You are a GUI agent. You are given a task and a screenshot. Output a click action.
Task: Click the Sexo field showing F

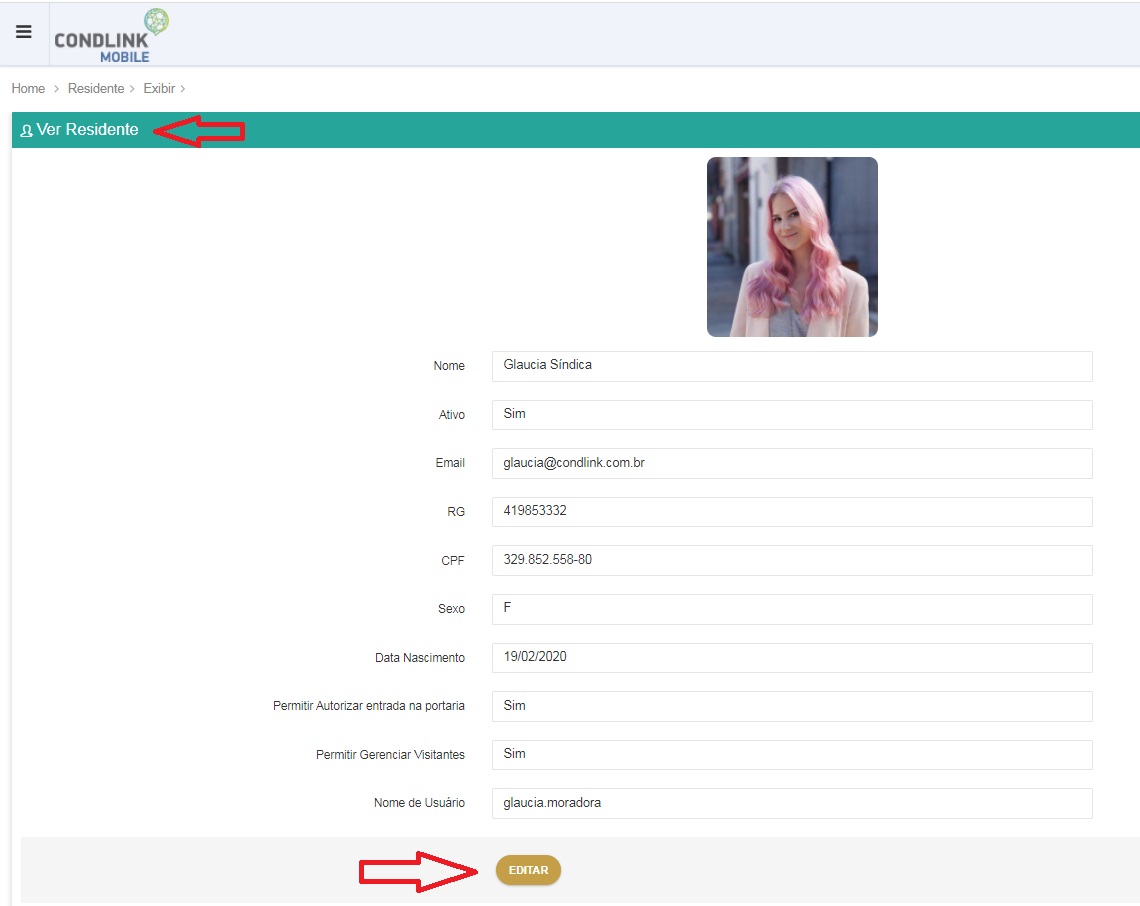tap(792, 609)
